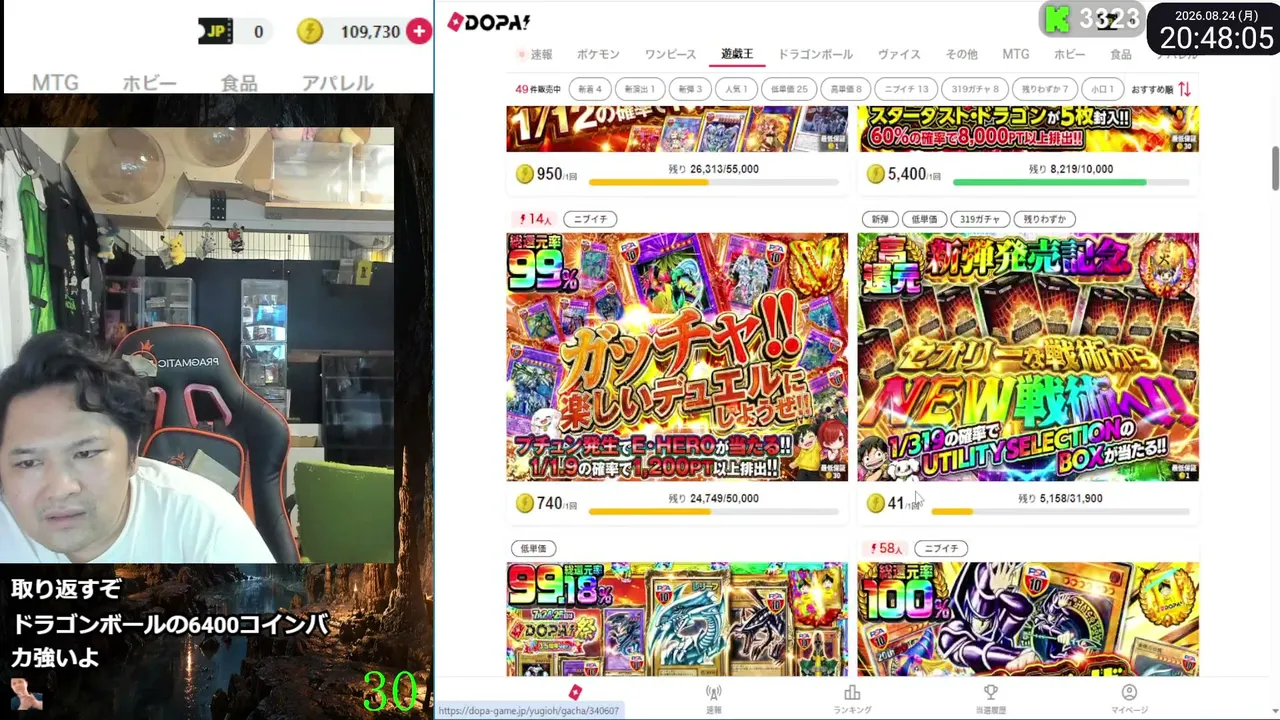
Task: Open the マイページ profile icon
Action: (1129, 698)
